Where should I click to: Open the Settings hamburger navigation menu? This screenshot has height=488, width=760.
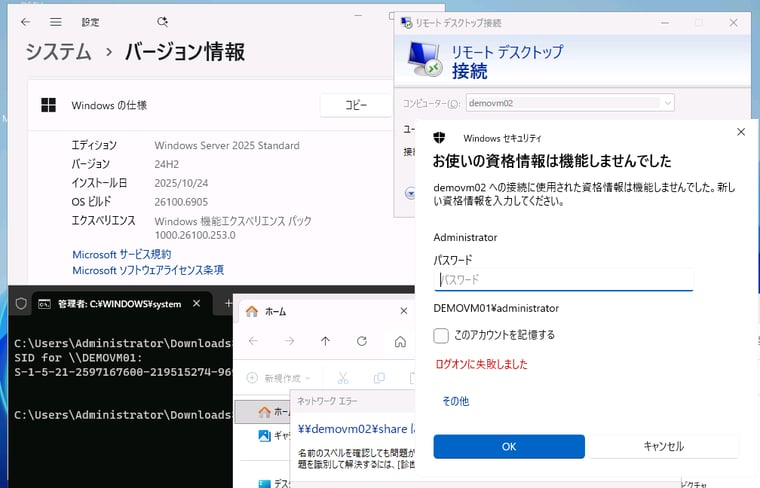[57, 21]
